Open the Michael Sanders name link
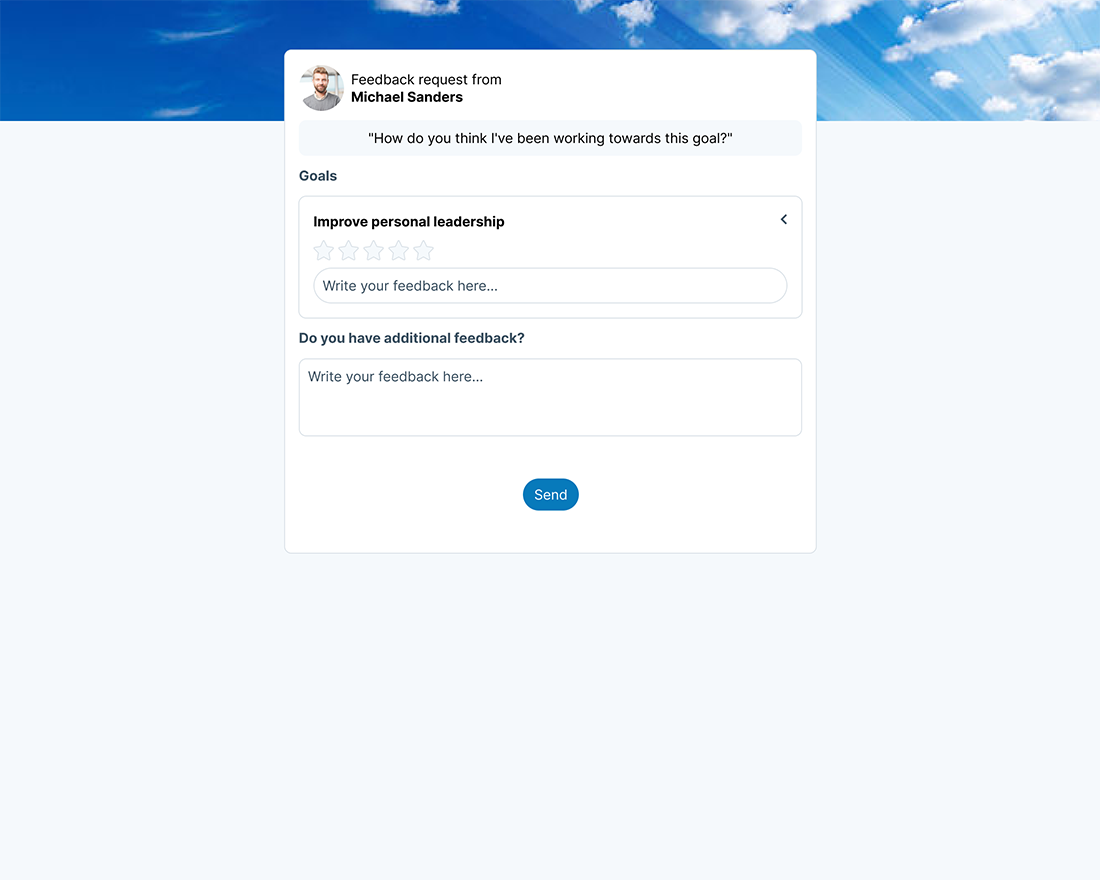1100x880 pixels. pos(407,98)
